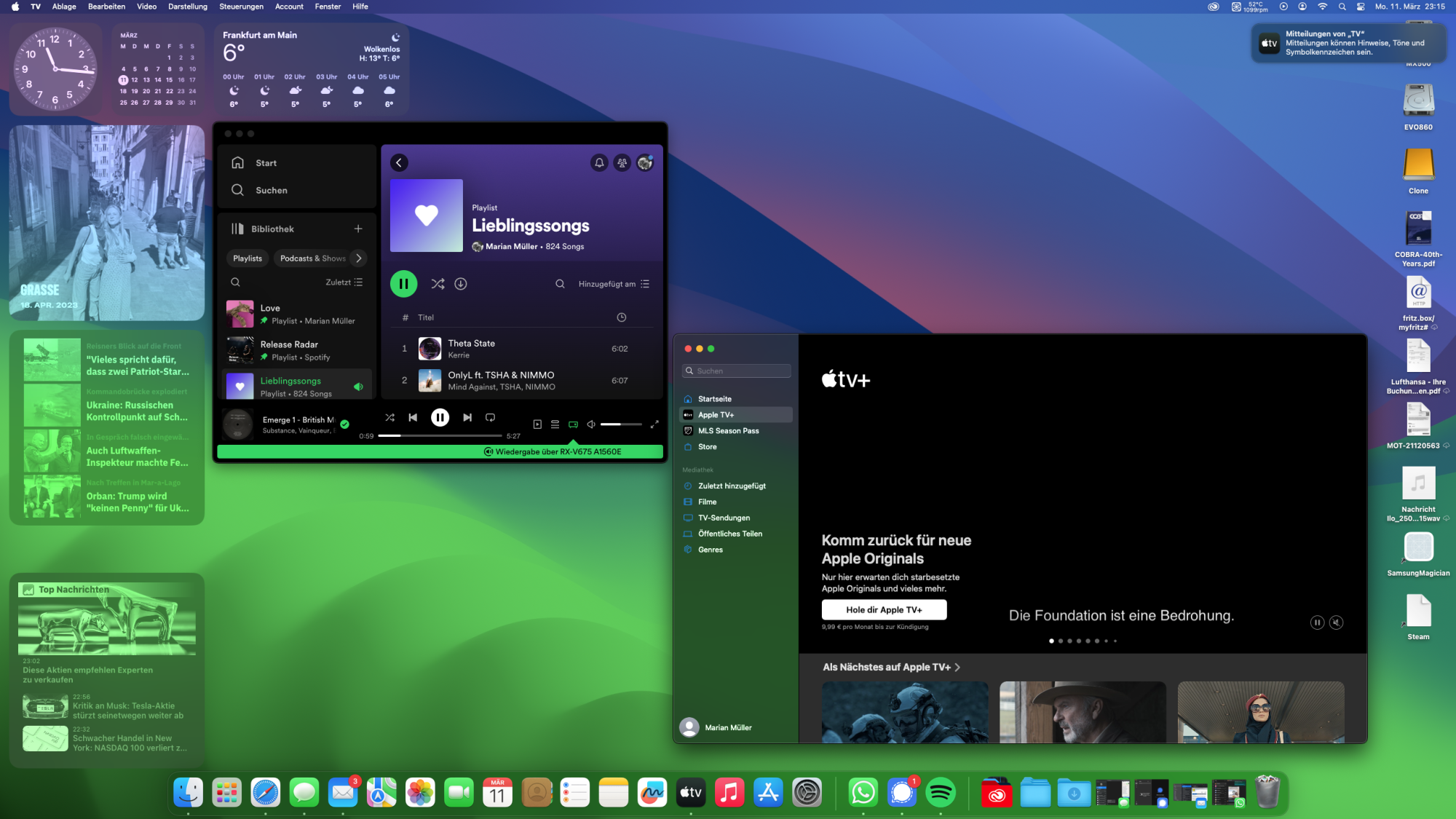This screenshot has height=819, width=1456.
Task: Select MLS Season Pass in TV sidebar
Action: (x=728, y=431)
